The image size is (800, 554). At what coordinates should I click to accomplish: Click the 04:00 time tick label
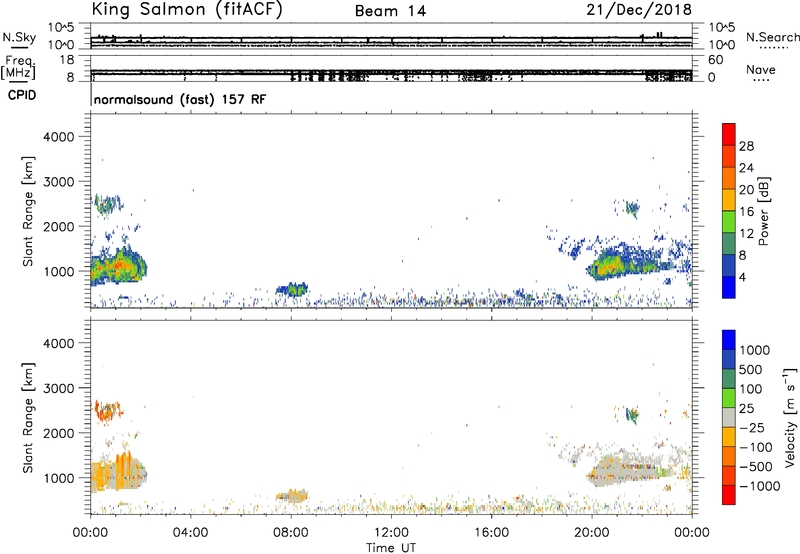pyautogui.click(x=190, y=533)
